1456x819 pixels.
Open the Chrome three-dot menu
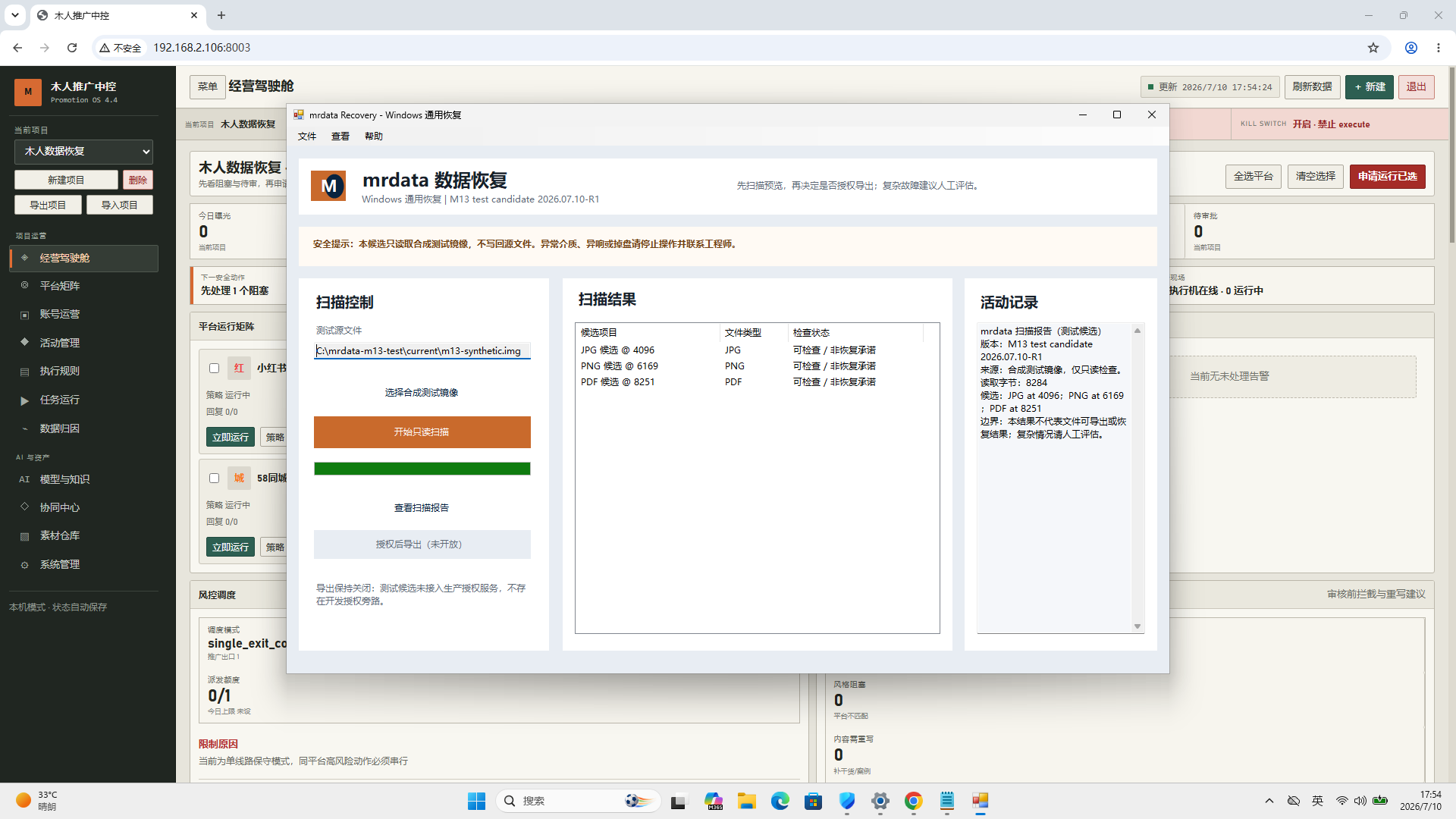(x=1439, y=48)
